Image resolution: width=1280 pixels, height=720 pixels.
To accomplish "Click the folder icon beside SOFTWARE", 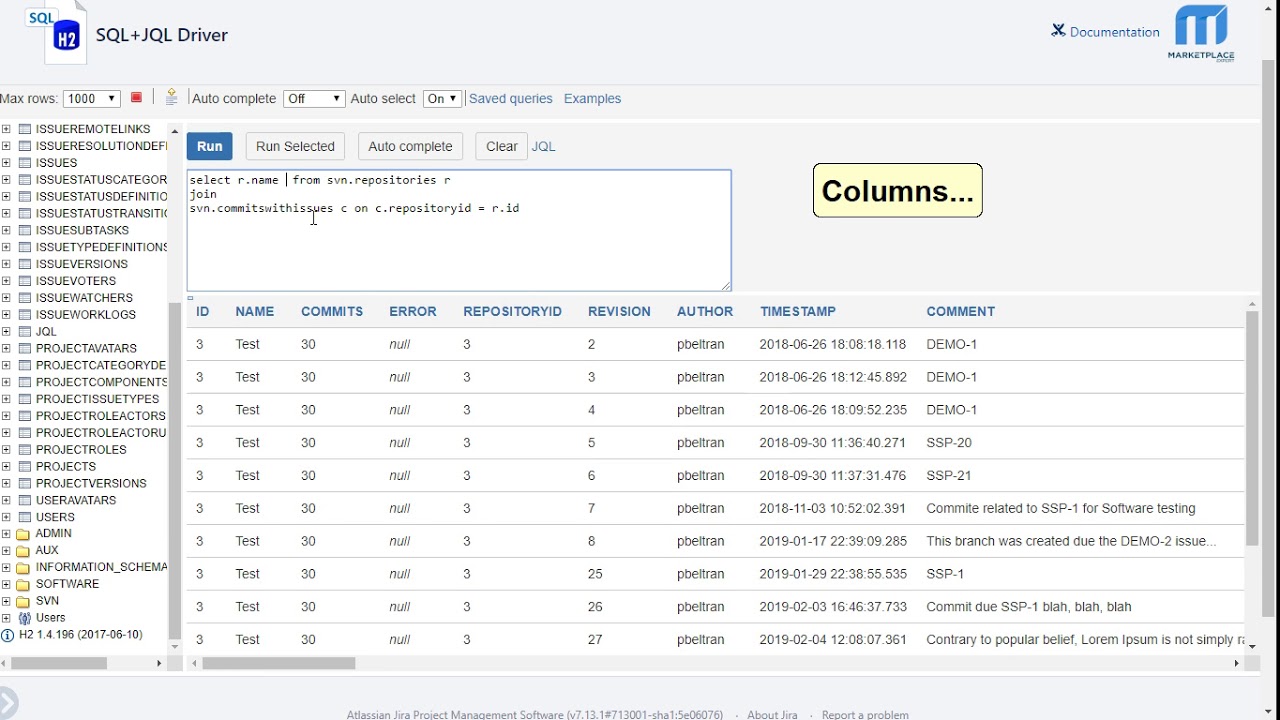I will [24, 584].
